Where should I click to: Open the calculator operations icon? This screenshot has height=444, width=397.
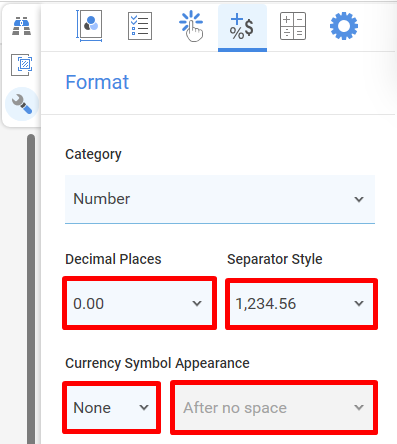[x=293, y=26]
